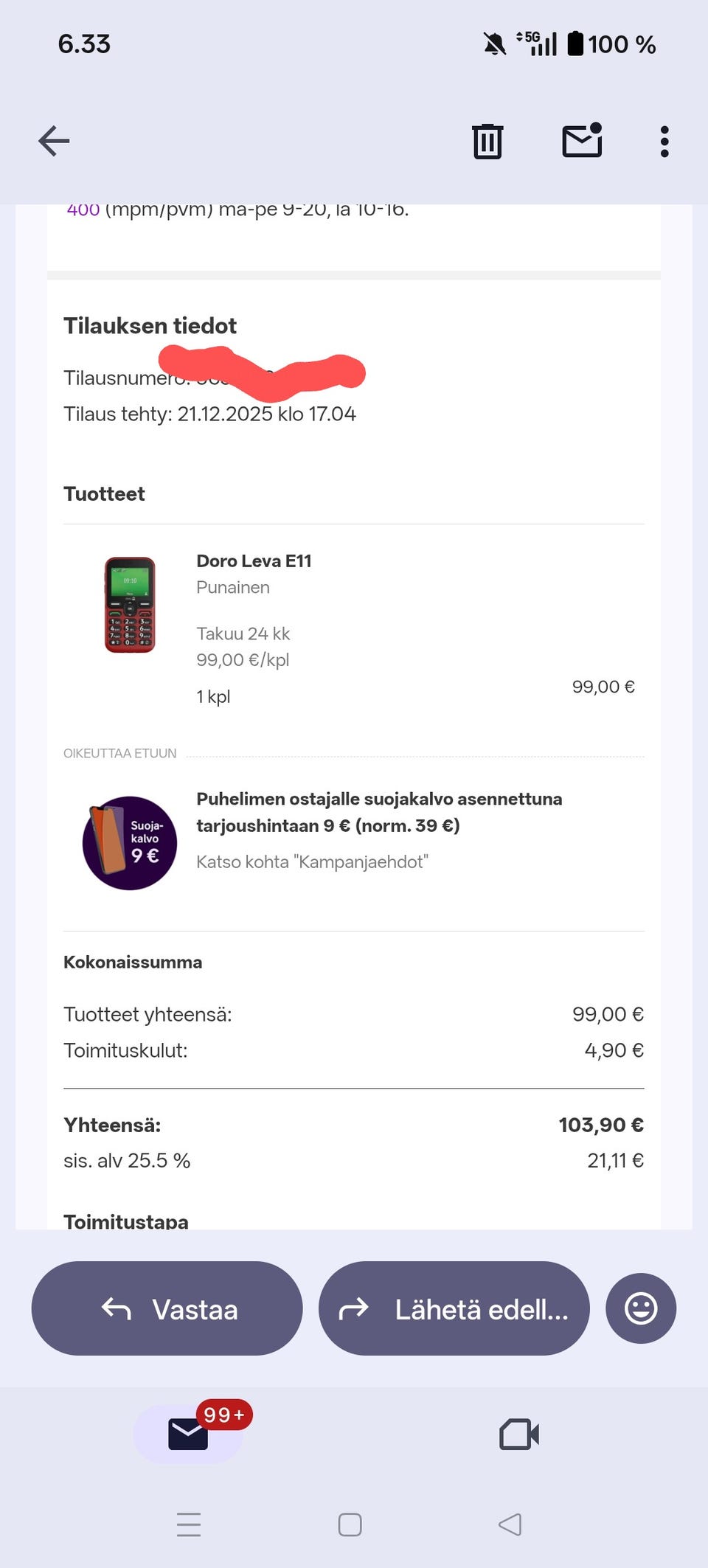The image size is (708, 1568).
Task: Open the Doro Leva E11 product title
Action: (254, 561)
